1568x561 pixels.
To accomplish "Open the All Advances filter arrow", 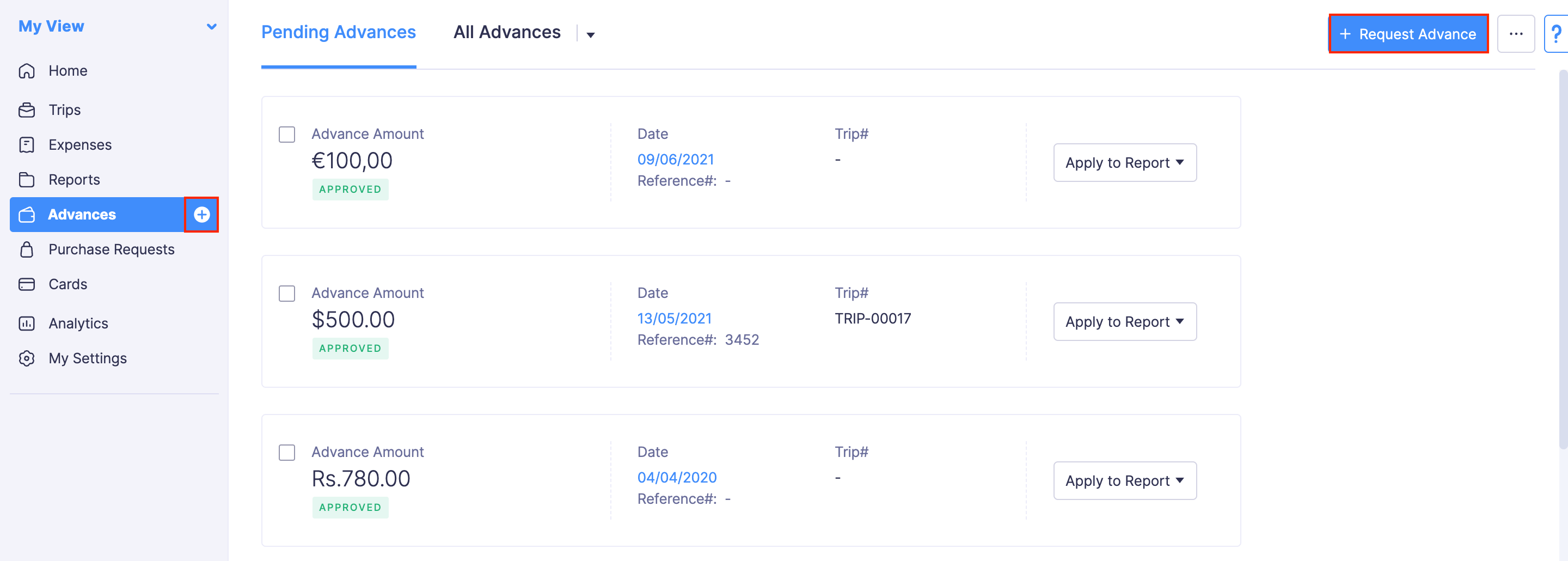I will [x=590, y=35].
